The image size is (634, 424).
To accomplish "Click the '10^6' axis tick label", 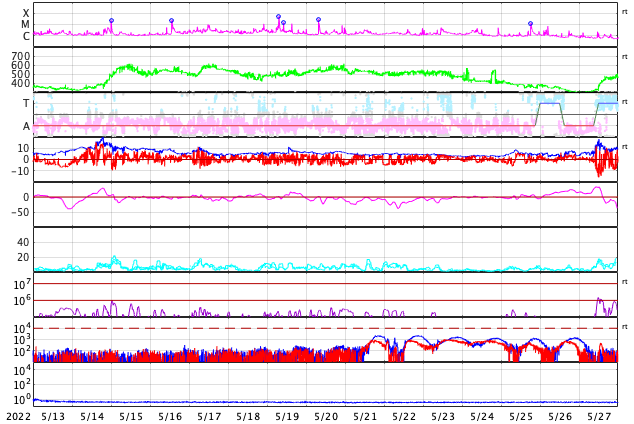I will tap(21, 301).
